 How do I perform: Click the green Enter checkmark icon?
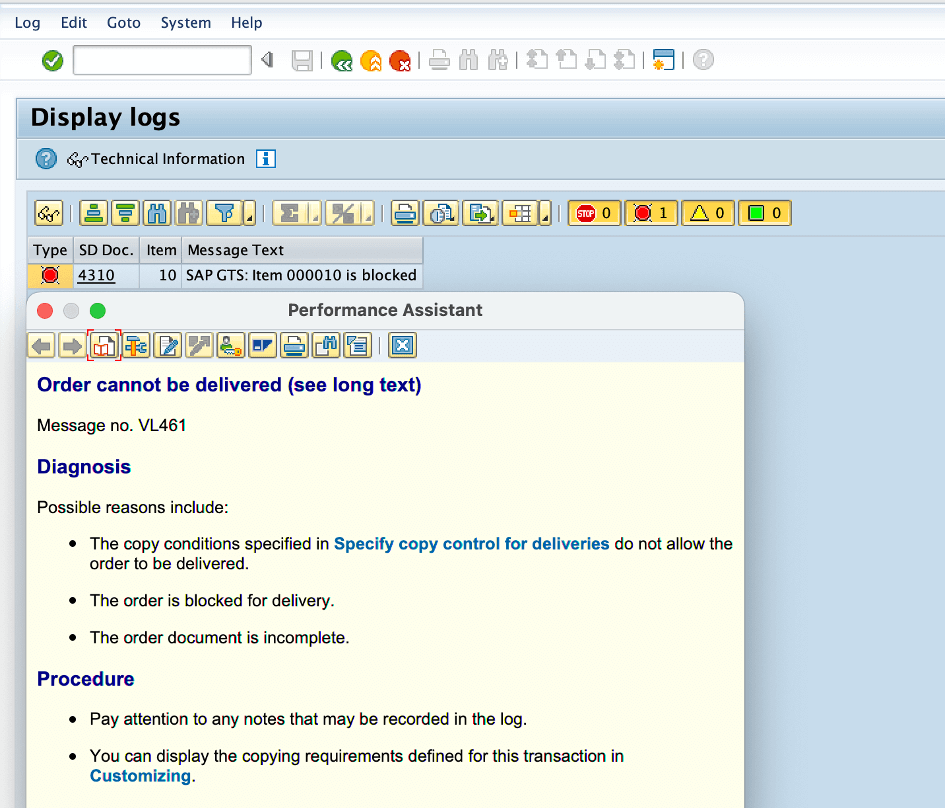[52, 60]
